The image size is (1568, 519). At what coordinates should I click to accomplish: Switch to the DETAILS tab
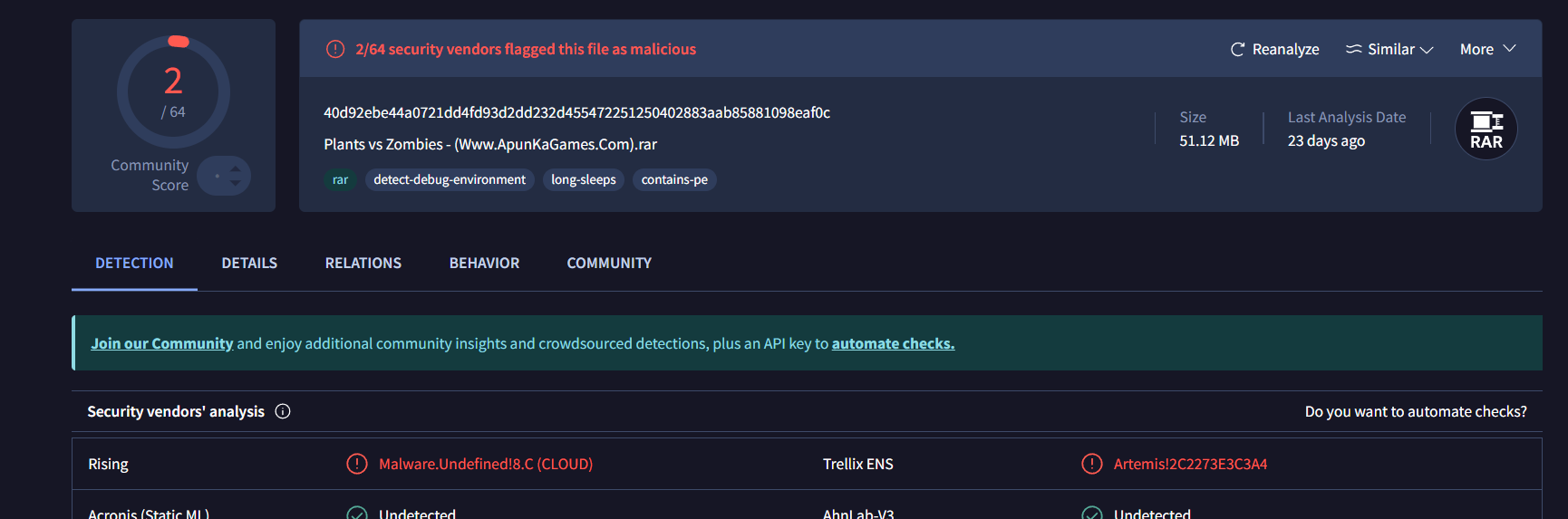click(249, 263)
